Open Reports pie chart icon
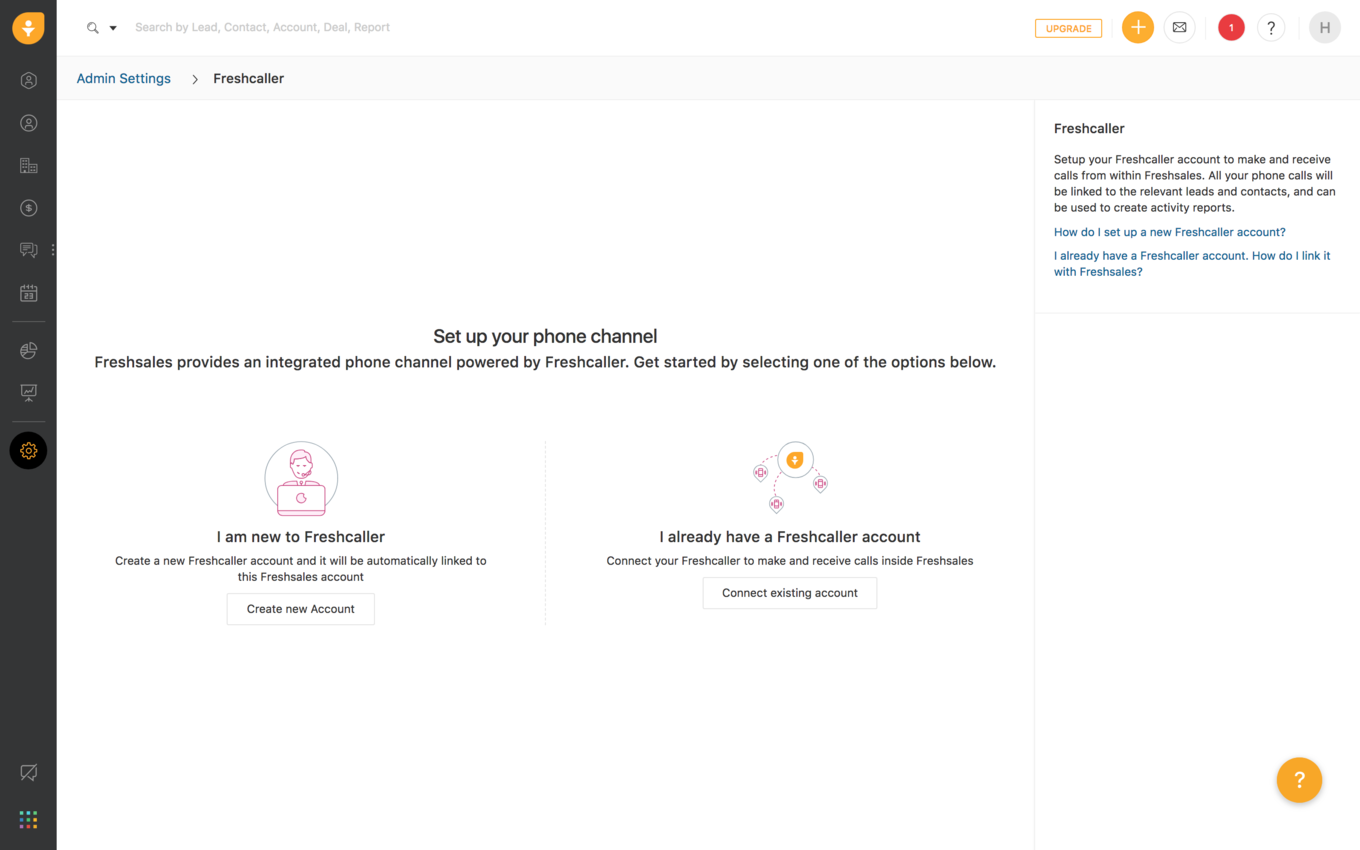Image resolution: width=1360 pixels, height=850 pixels. click(x=28, y=350)
